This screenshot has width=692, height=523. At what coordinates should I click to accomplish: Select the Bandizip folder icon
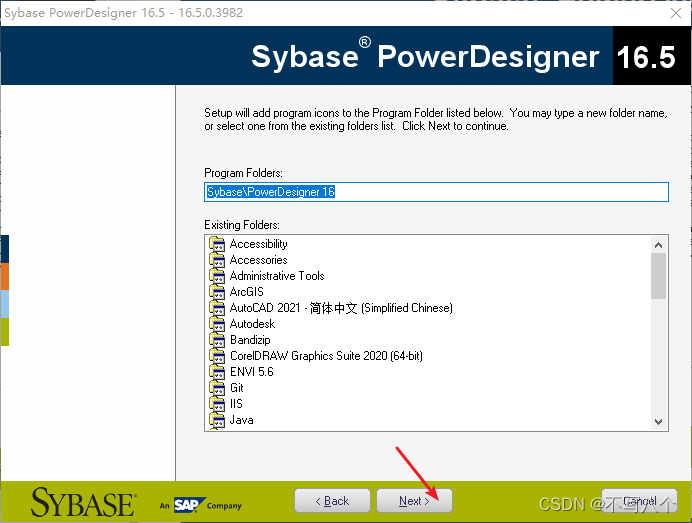coord(217,340)
